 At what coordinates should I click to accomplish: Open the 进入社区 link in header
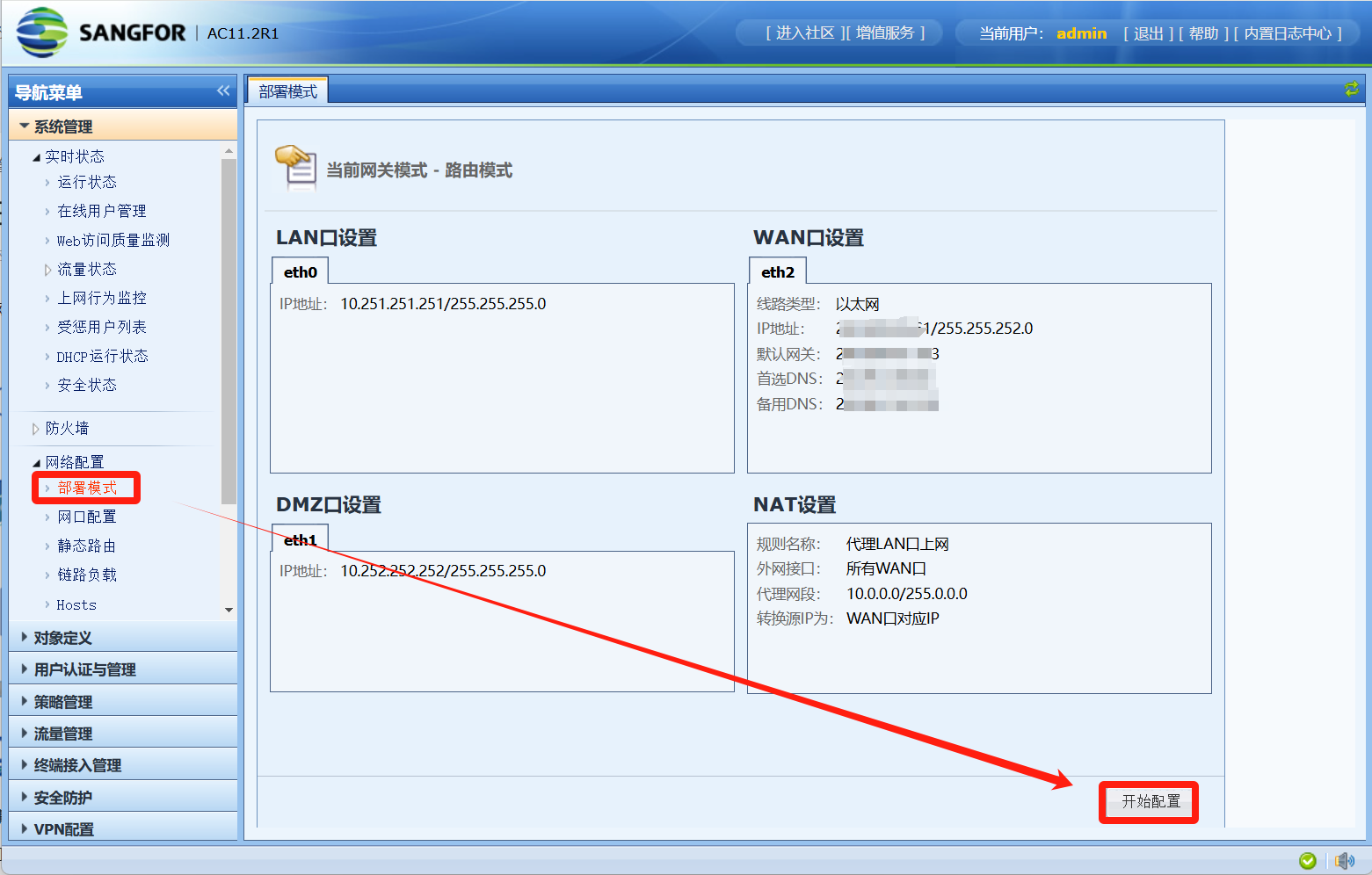click(x=804, y=33)
